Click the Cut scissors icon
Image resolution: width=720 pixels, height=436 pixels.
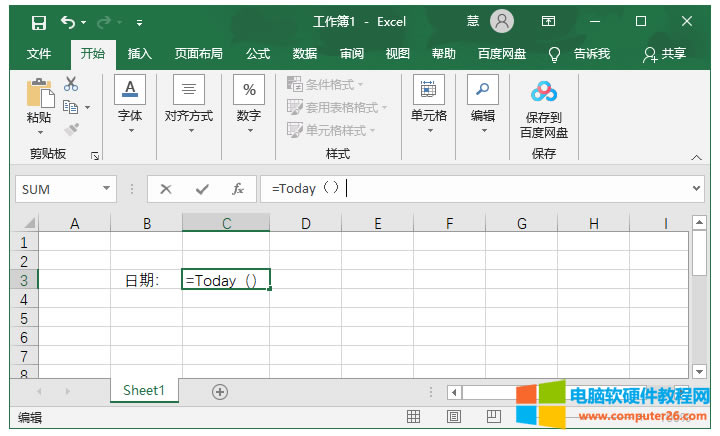[71, 84]
